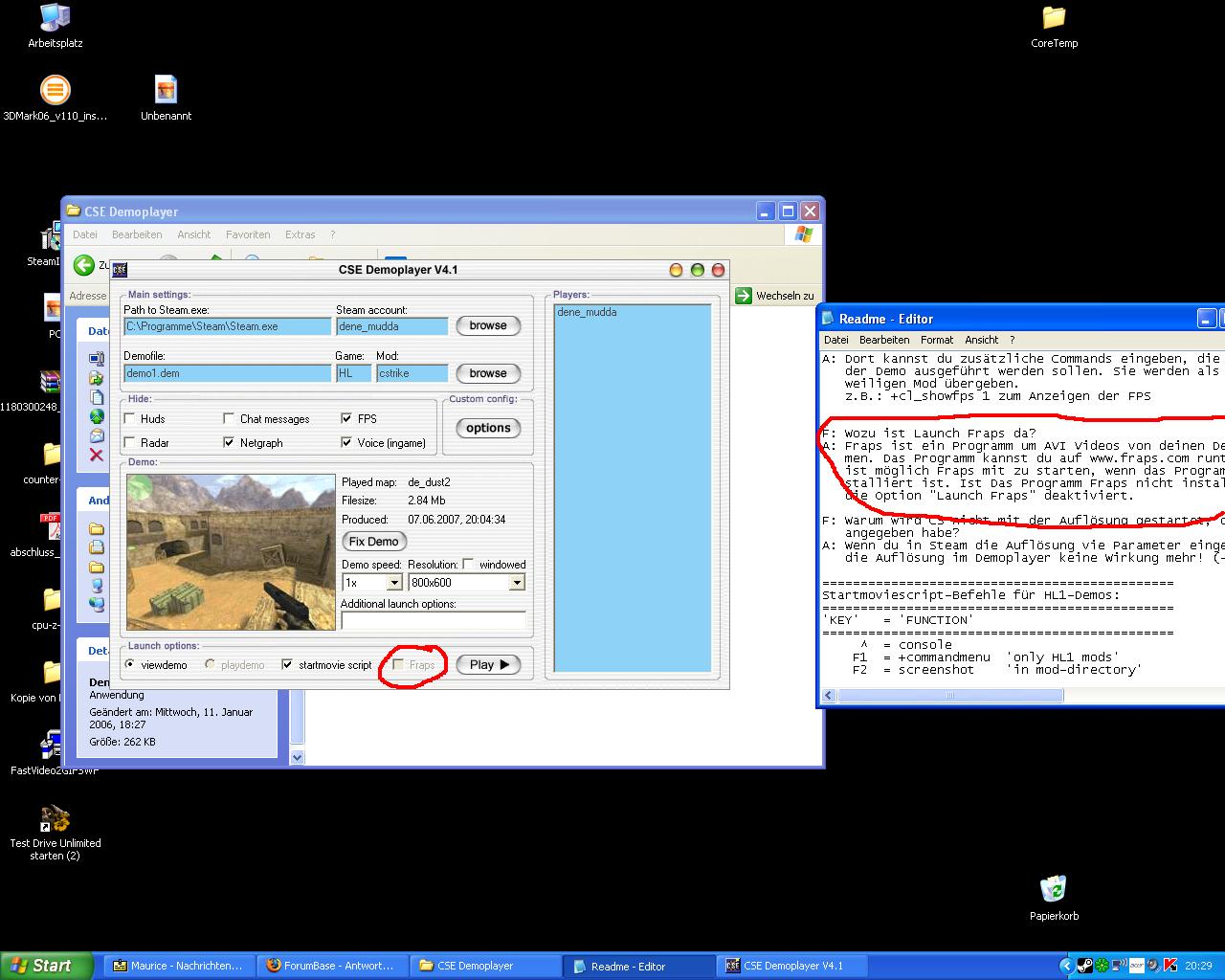This screenshot has width=1225, height=980.
Task: Open Custom config options button
Action: [x=488, y=428]
